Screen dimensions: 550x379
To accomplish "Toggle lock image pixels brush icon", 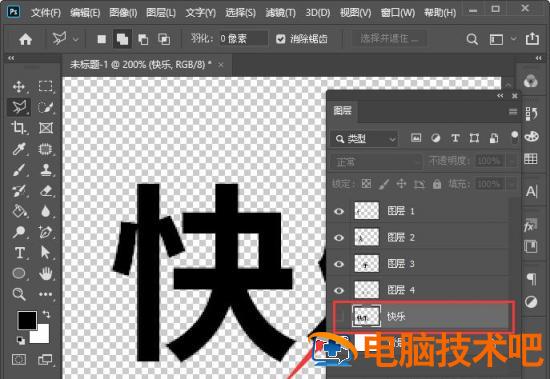I will click(x=384, y=184).
